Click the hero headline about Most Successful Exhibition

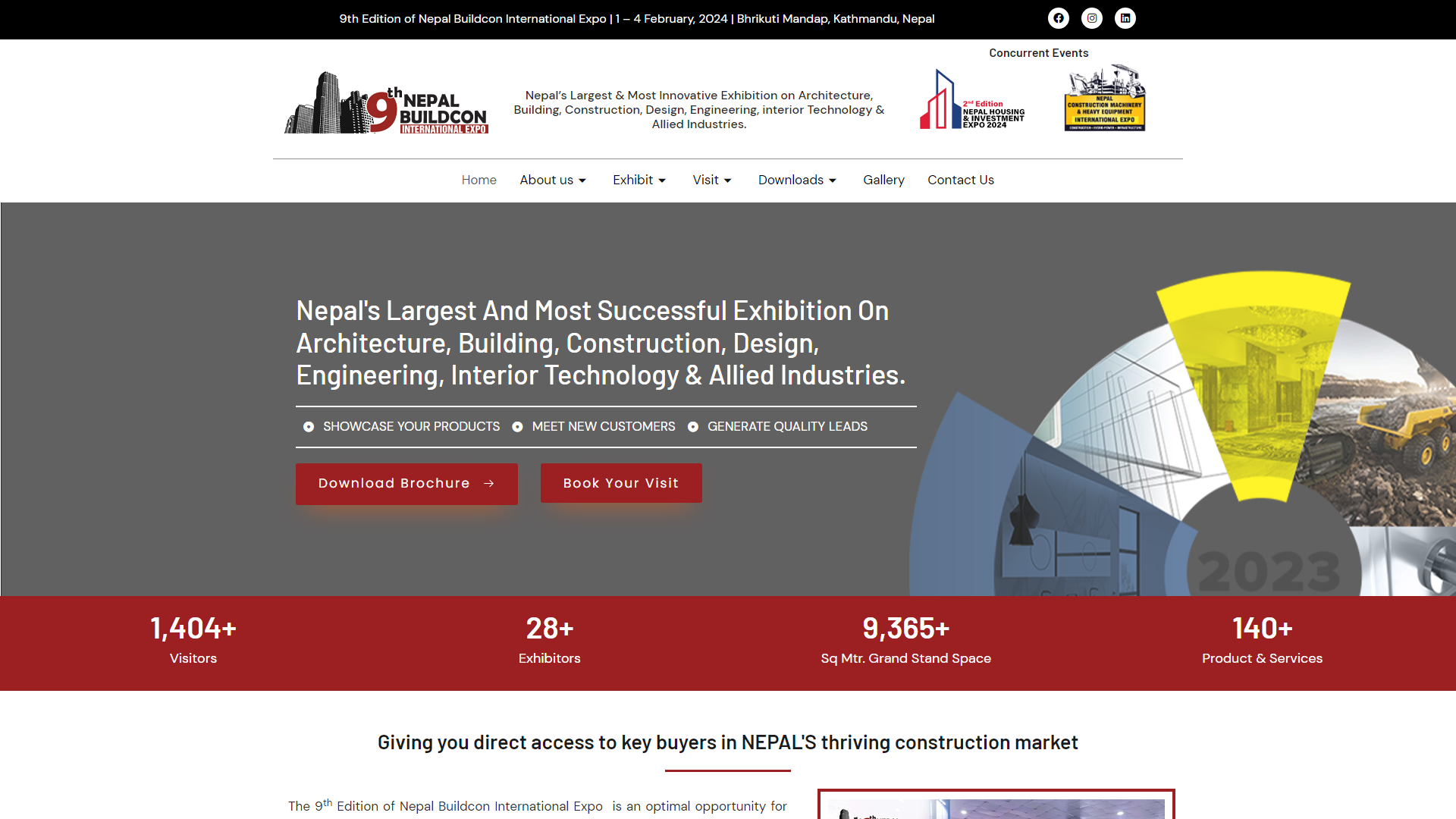coord(601,343)
